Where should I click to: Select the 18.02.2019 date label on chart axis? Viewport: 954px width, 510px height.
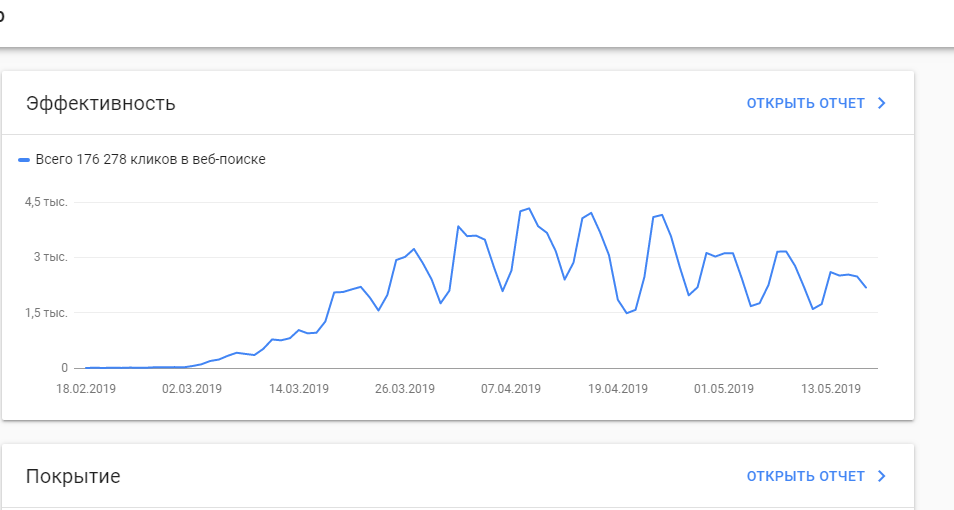pos(86,389)
